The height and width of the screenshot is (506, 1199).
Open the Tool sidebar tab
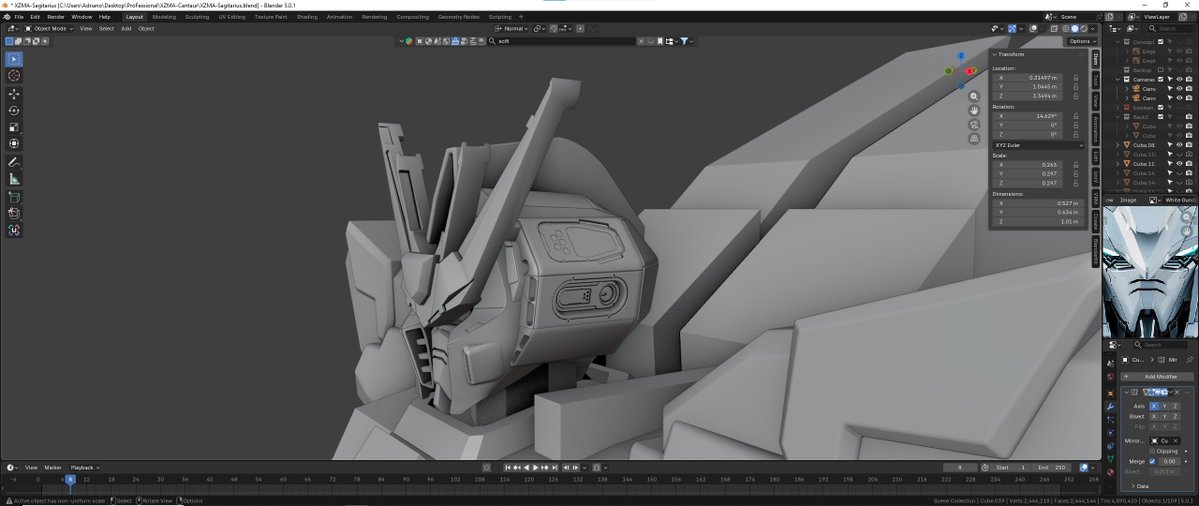(x=1095, y=79)
